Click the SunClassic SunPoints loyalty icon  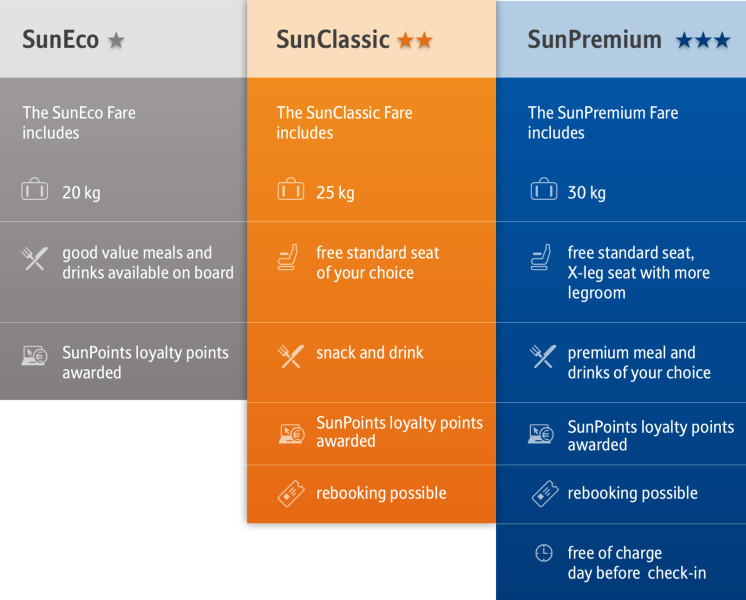(292, 434)
